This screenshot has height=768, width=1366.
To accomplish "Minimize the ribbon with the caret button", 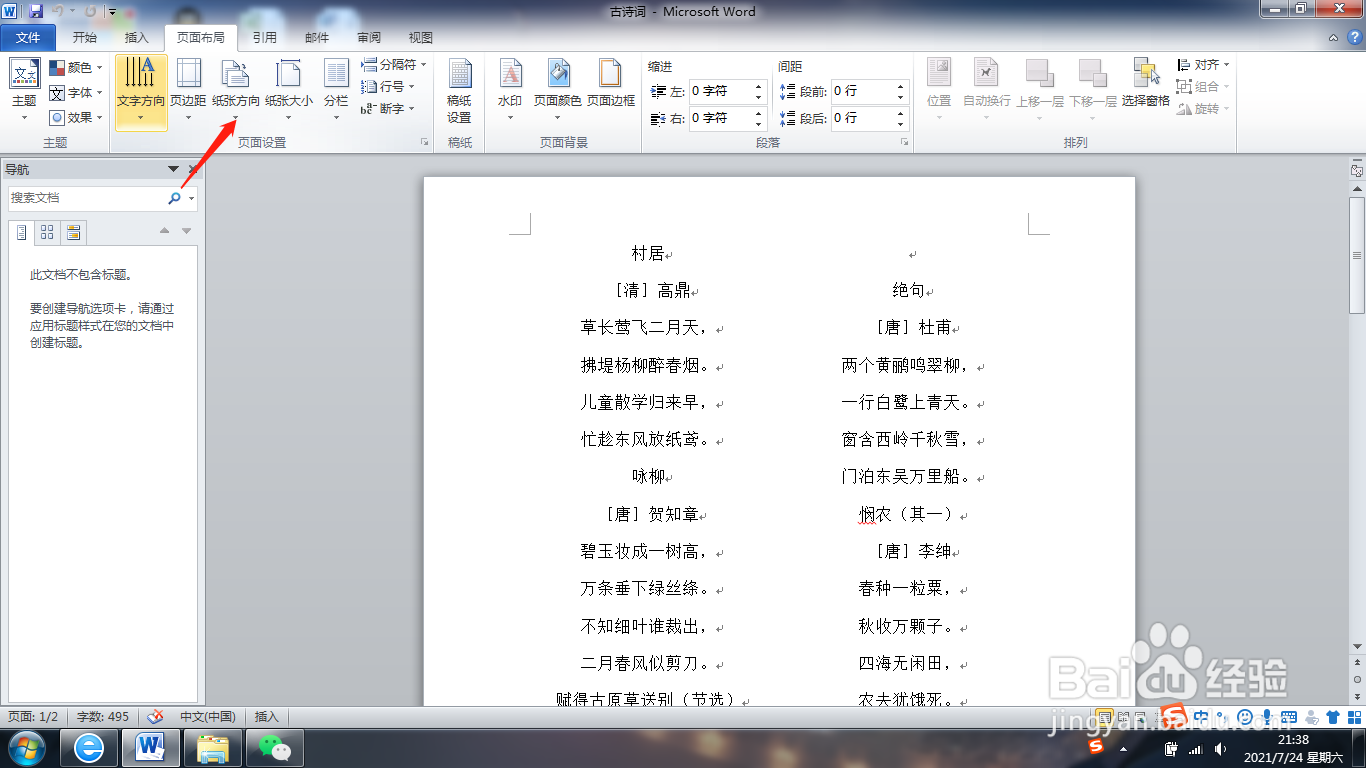I will (1334, 38).
